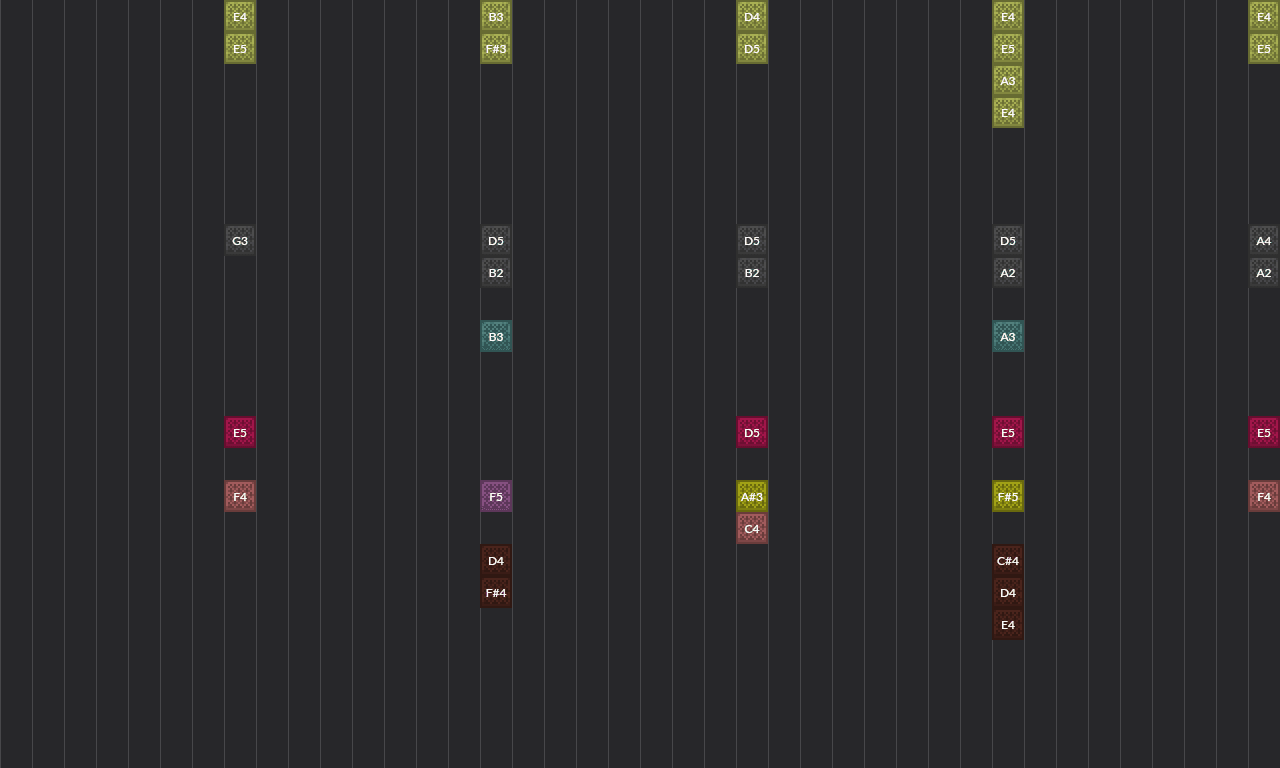Select the purple F5 note block
Image resolution: width=1280 pixels, height=768 pixels.
click(x=496, y=496)
